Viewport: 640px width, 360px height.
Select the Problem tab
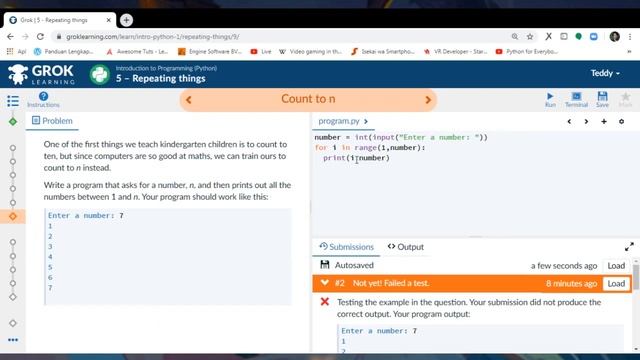click(52, 121)
